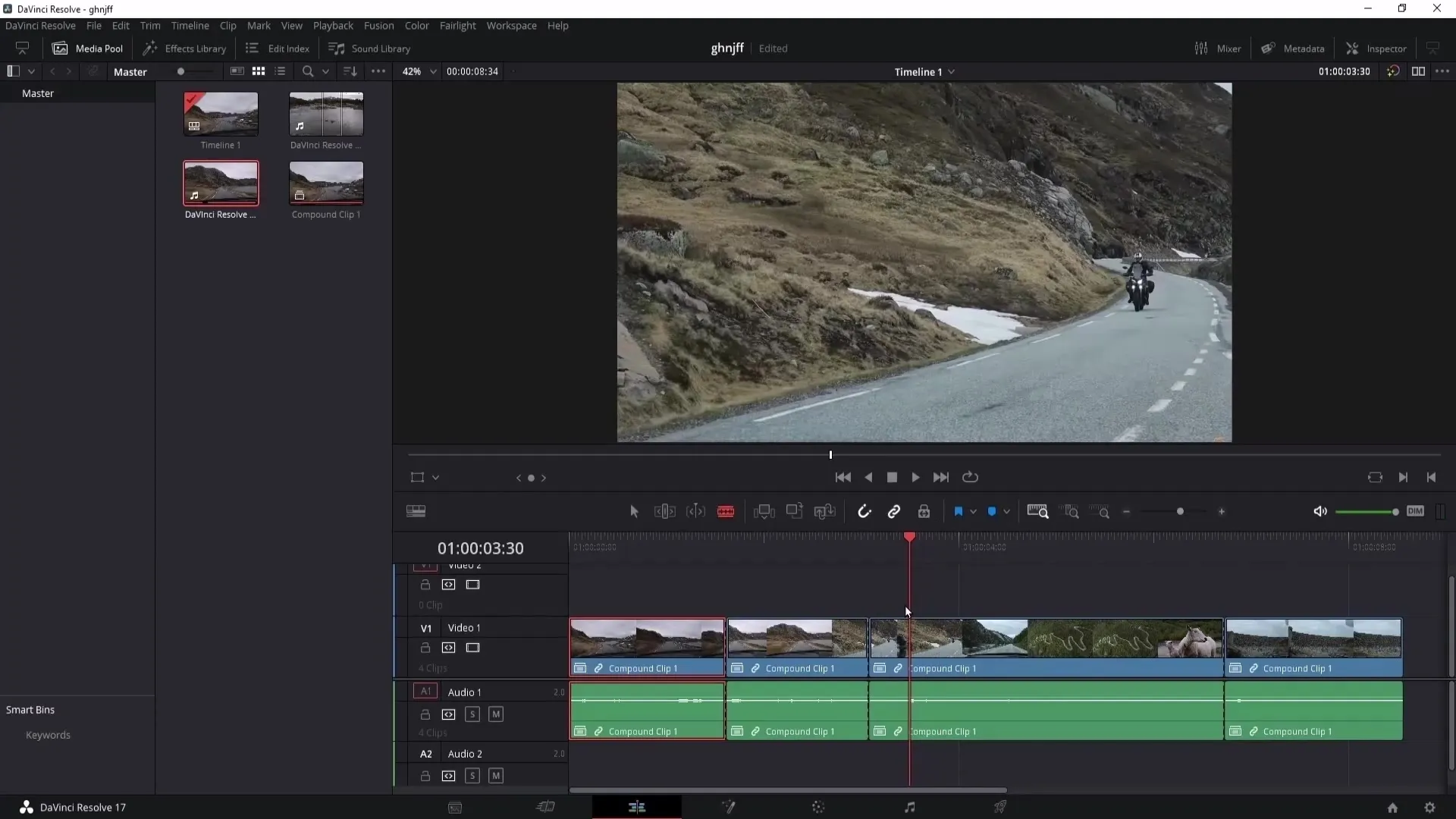Solo Audio 2 track using S button

[x=472, y=776]
